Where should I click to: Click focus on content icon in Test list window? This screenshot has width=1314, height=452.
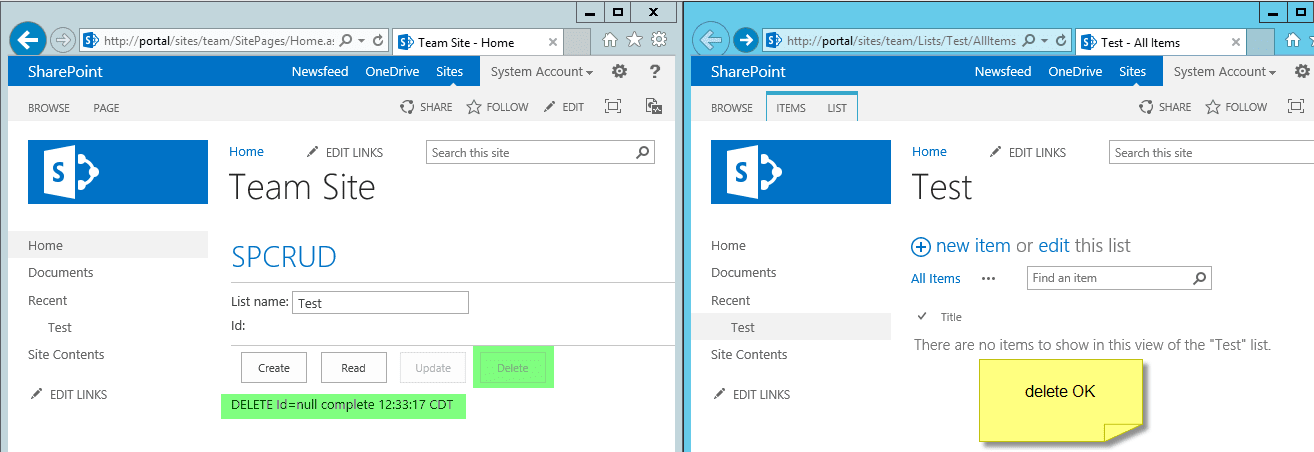[1296, 107]
